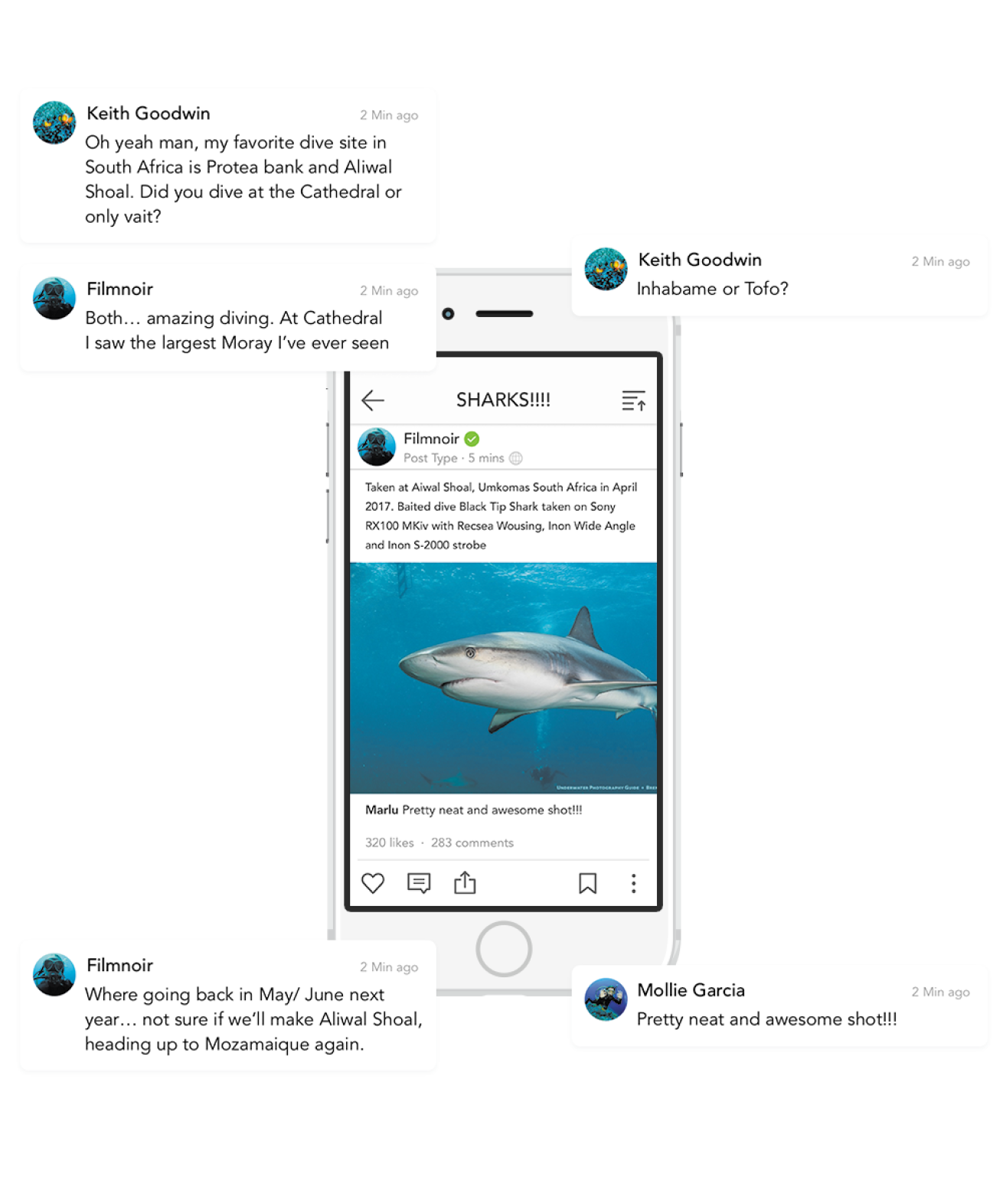Click the Marlu commenter name under the photo
Image resolution: width=1003 pixels, height=1204 pixels.
381,810
